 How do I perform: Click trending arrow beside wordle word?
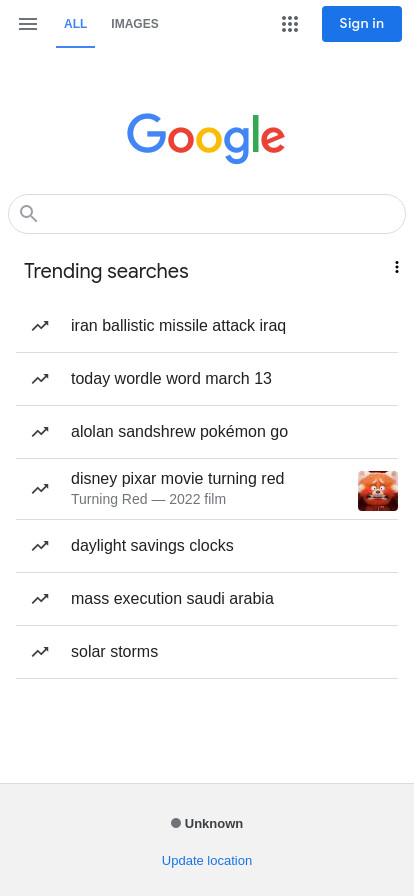[40, 379]
